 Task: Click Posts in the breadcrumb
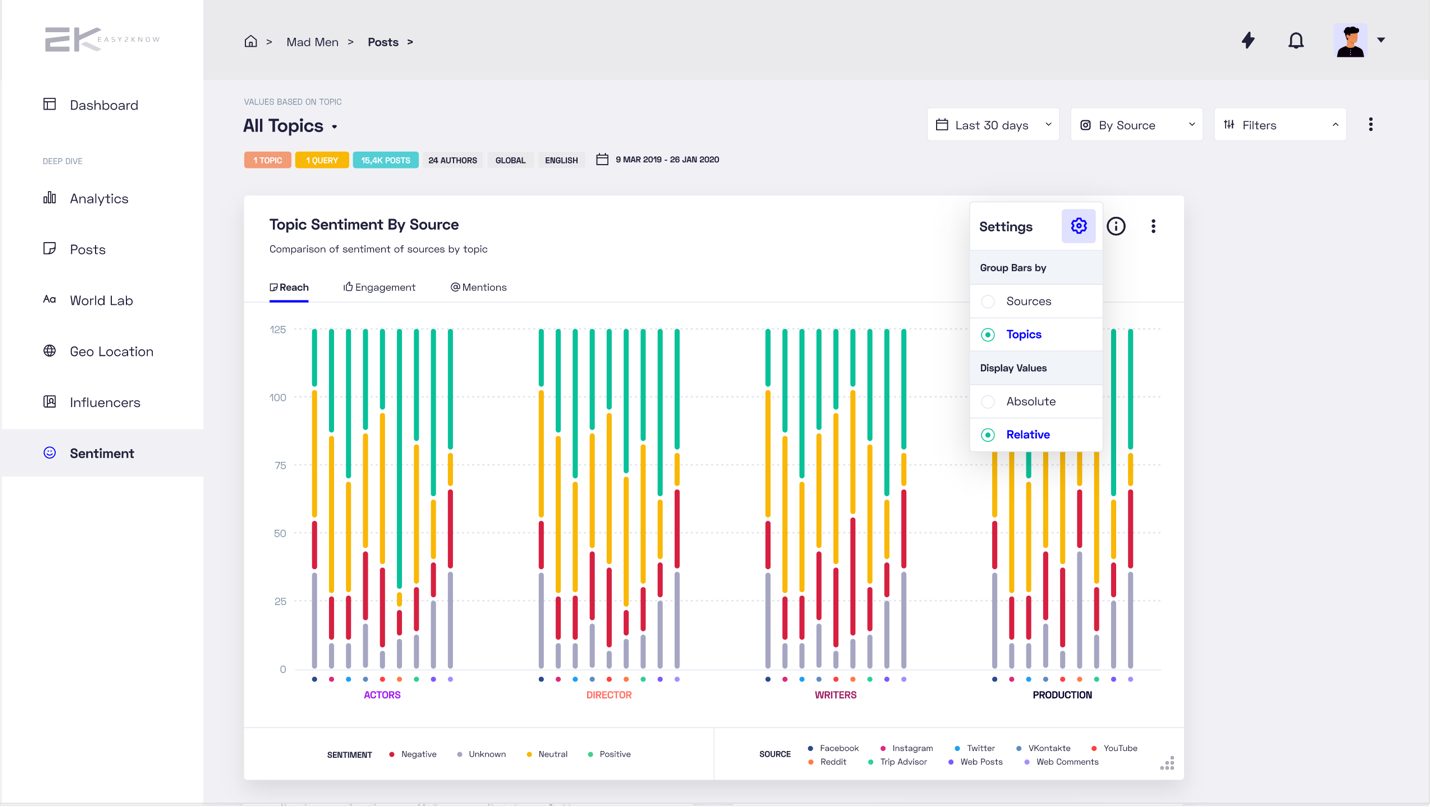[383, 42]
